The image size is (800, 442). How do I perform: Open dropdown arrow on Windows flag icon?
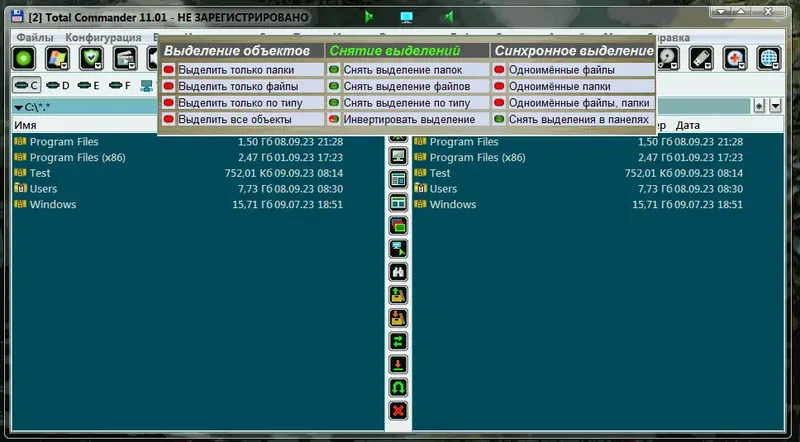64,66
